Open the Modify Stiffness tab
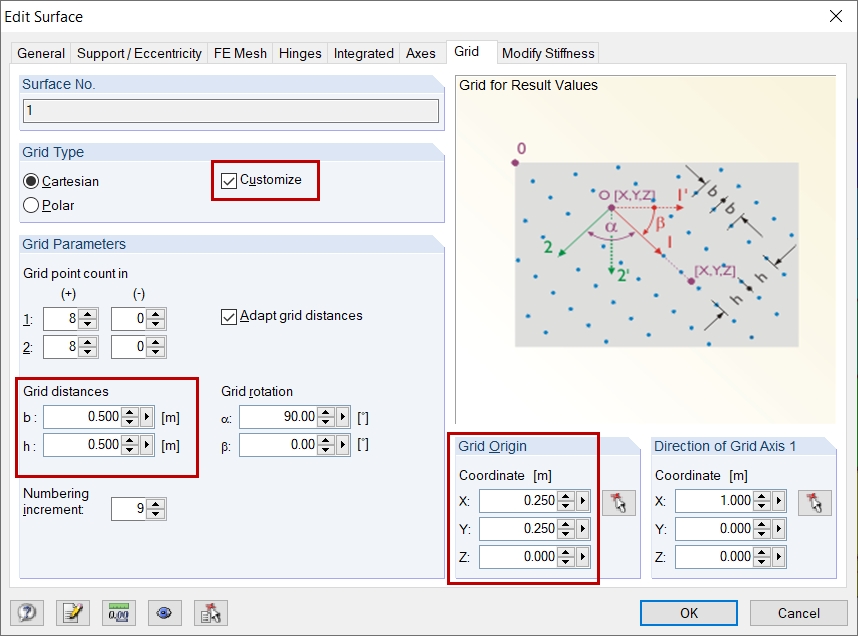 coord(548,53)
